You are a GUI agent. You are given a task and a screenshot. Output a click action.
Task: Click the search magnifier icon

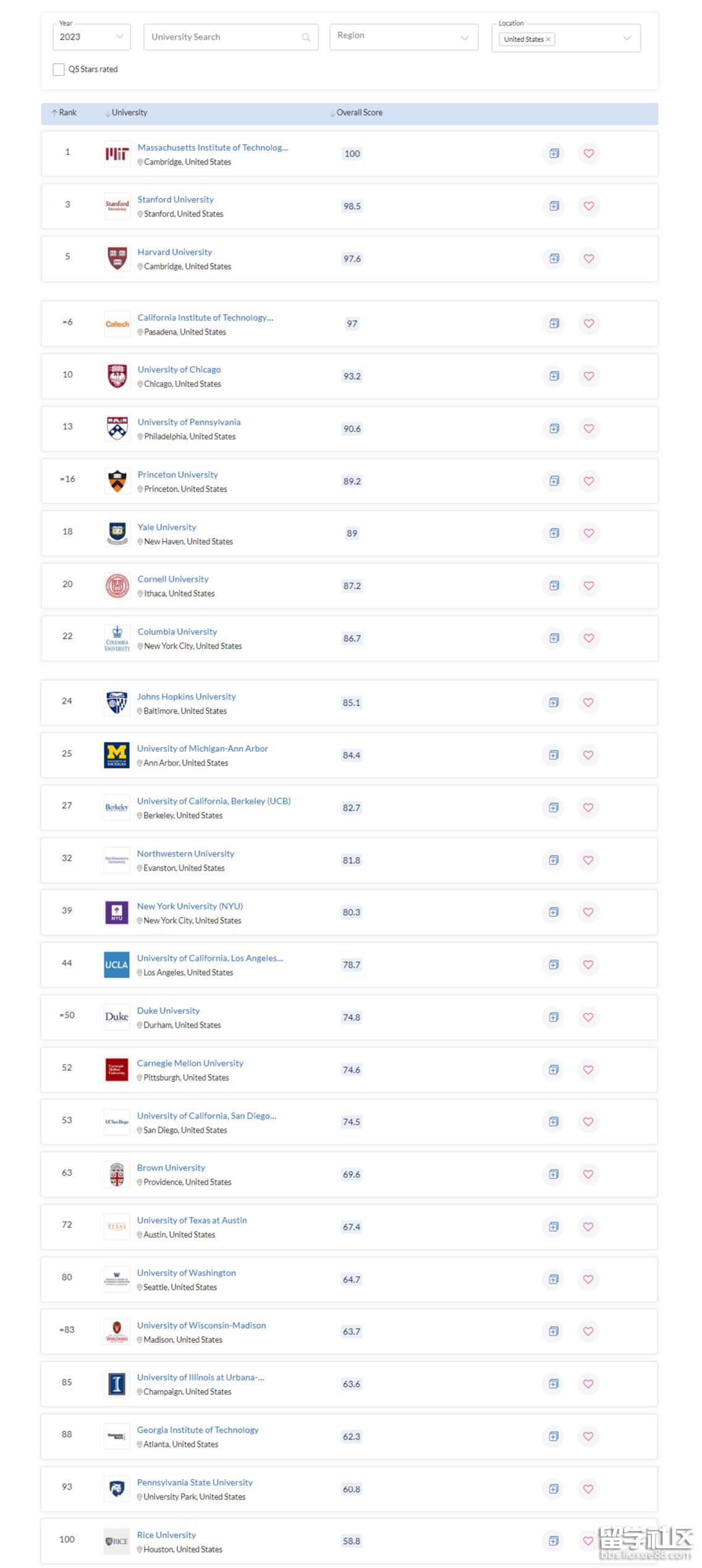pyautogui.click(x=306, y=38)
